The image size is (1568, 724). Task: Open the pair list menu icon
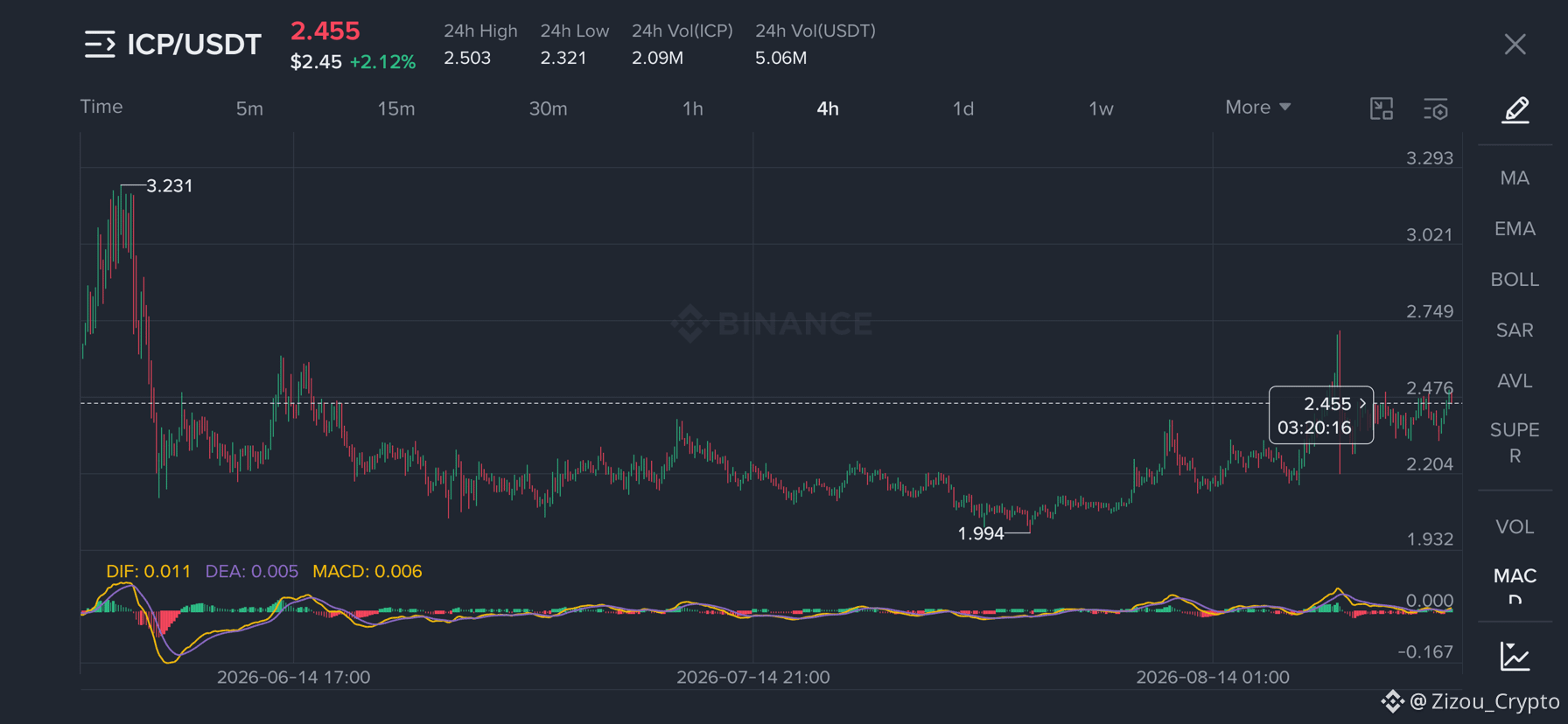100,44
